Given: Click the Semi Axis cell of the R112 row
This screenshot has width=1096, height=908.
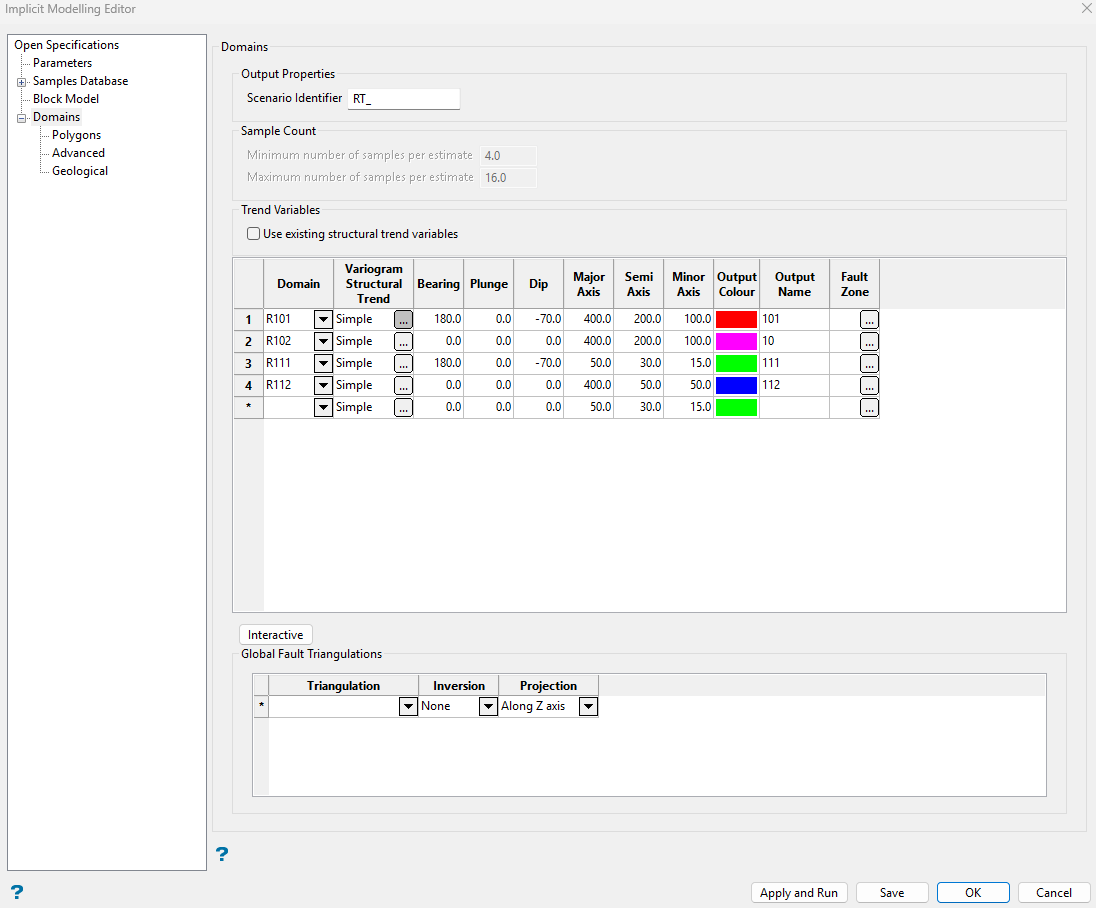Looking at the screenshot, I should coord(639,385).
